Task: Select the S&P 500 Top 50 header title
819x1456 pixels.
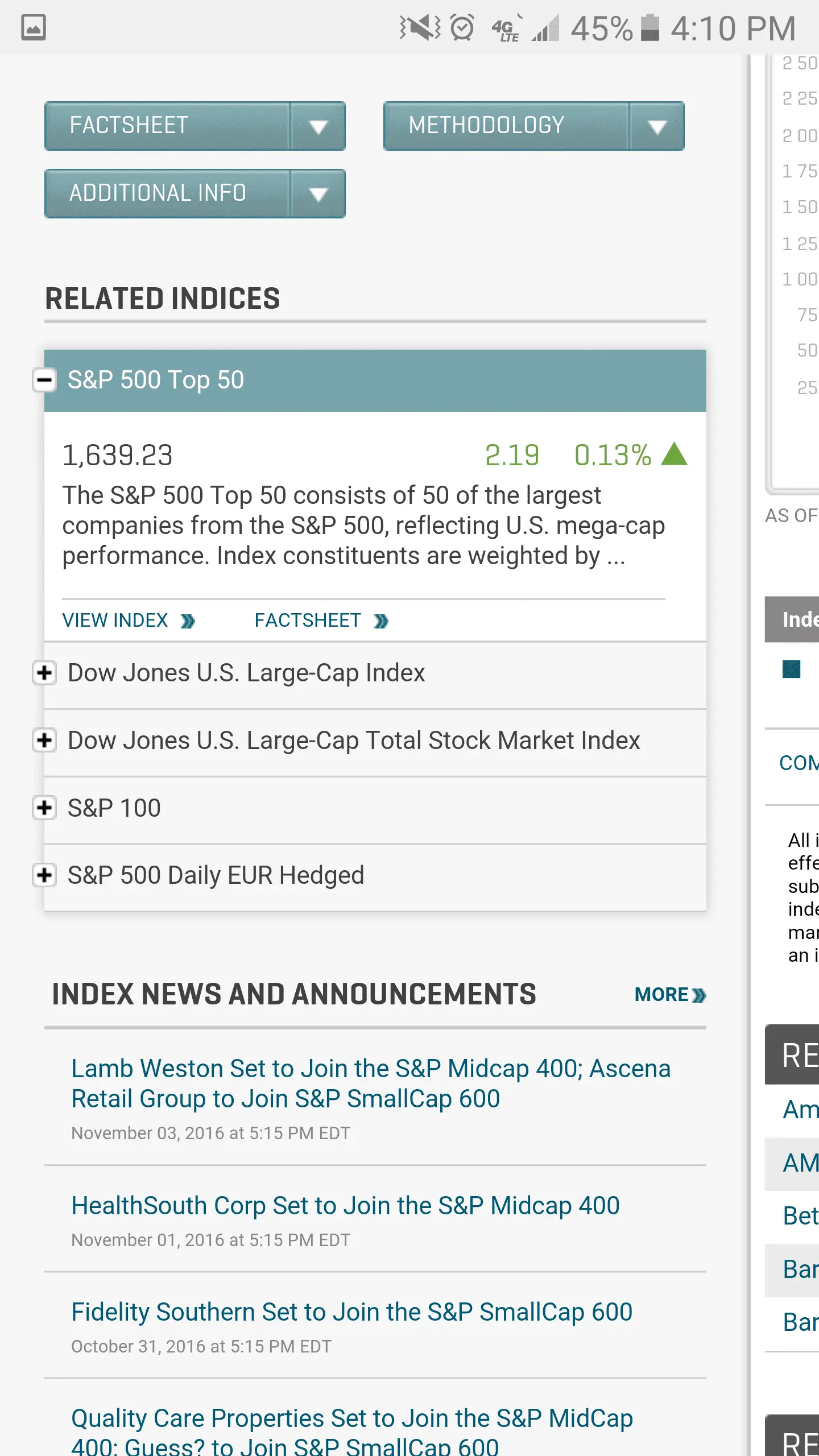Action: click(x=156, y=380)
